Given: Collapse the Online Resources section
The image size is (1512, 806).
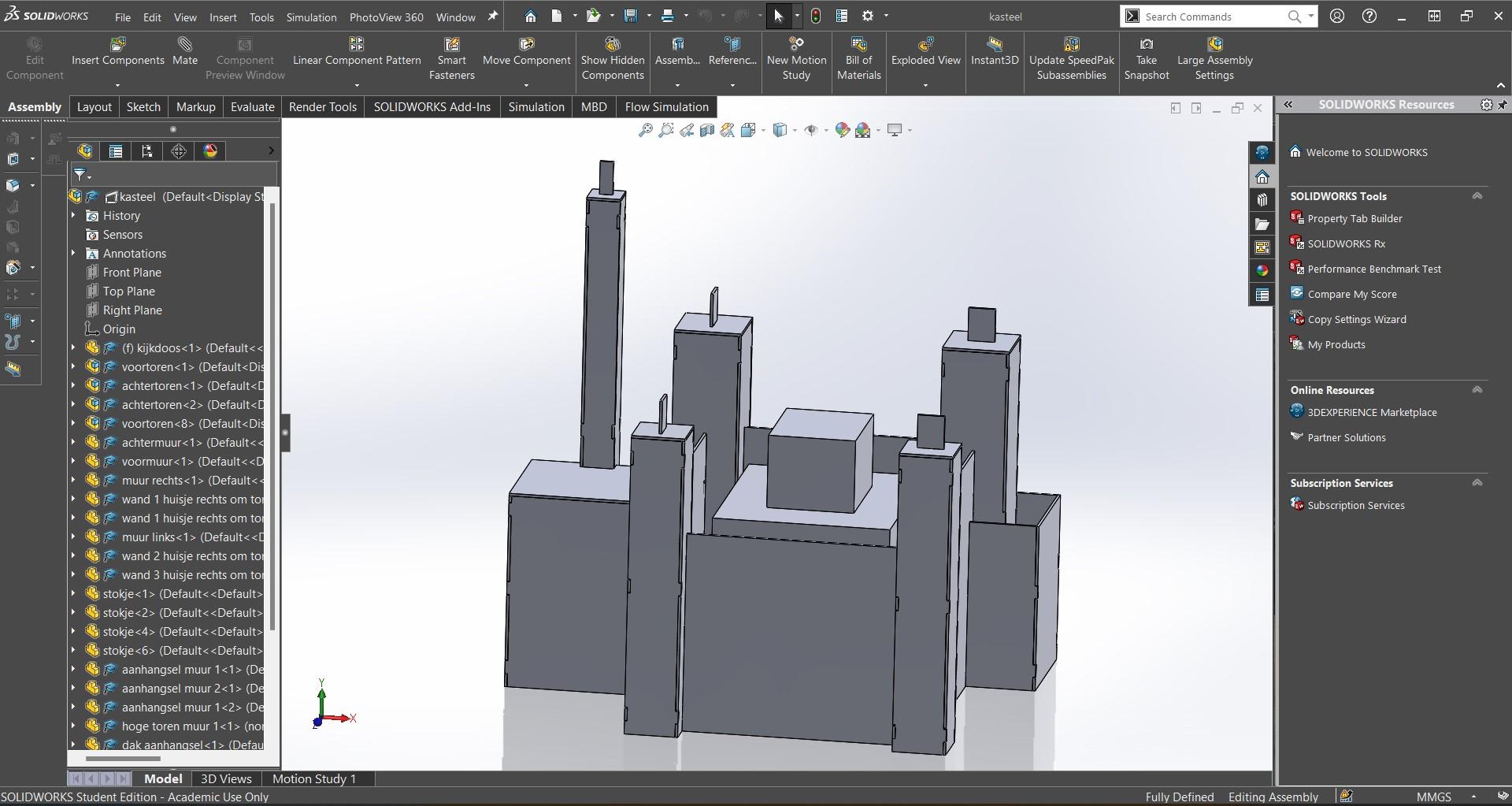Looking at the screenshot, I should 1477,390.
